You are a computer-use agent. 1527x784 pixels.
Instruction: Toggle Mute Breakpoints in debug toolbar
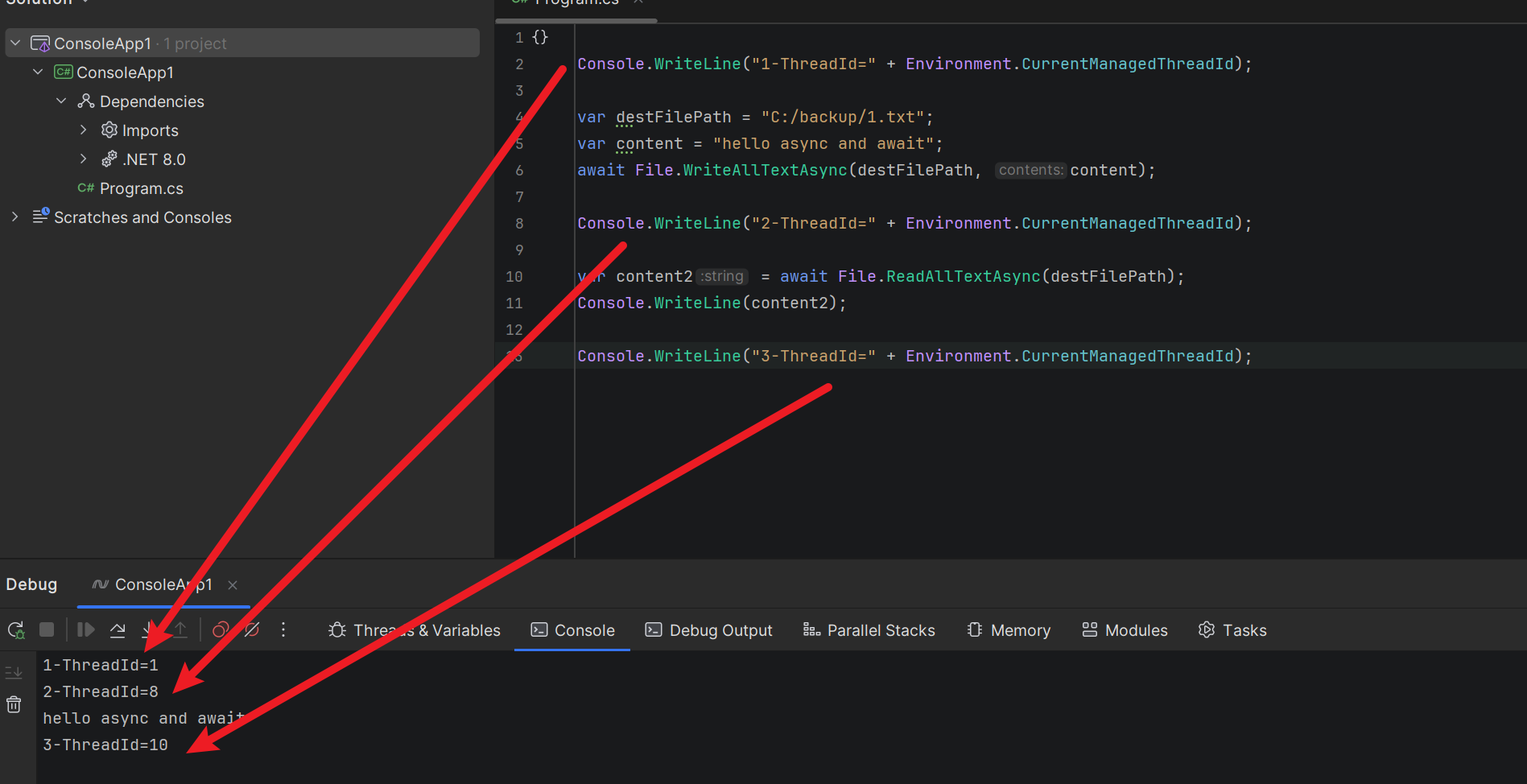coord(252,630)
